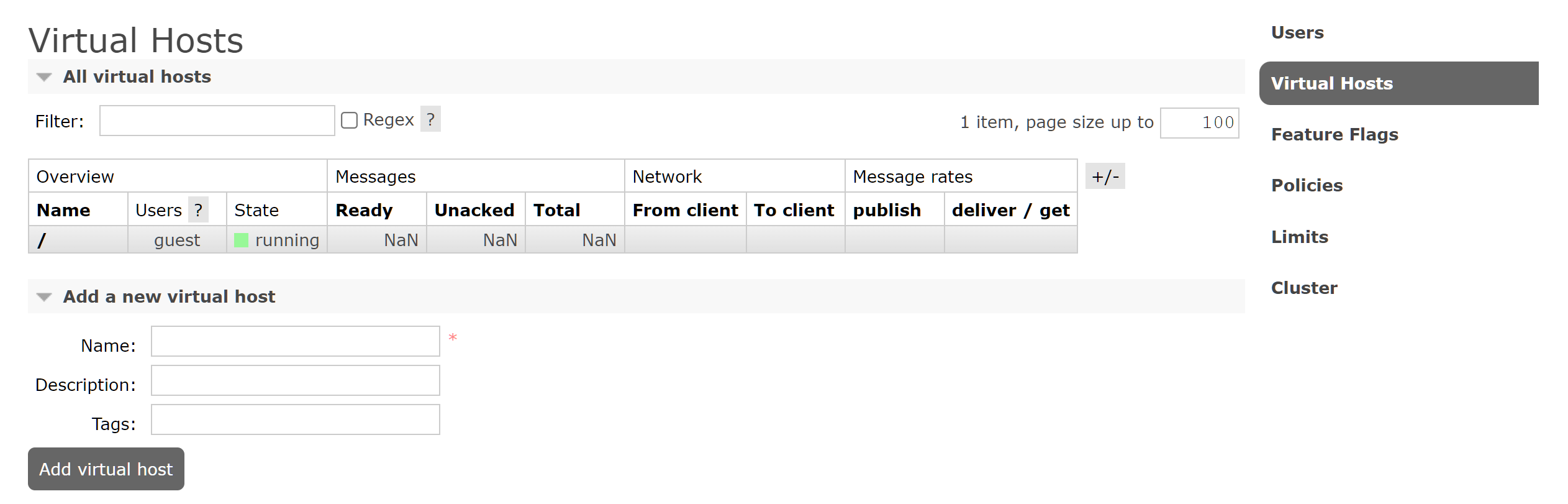This screenshot has height=504, width=1568.
Task: Click the page size field showing 100
Action: tap(1200, 122)
